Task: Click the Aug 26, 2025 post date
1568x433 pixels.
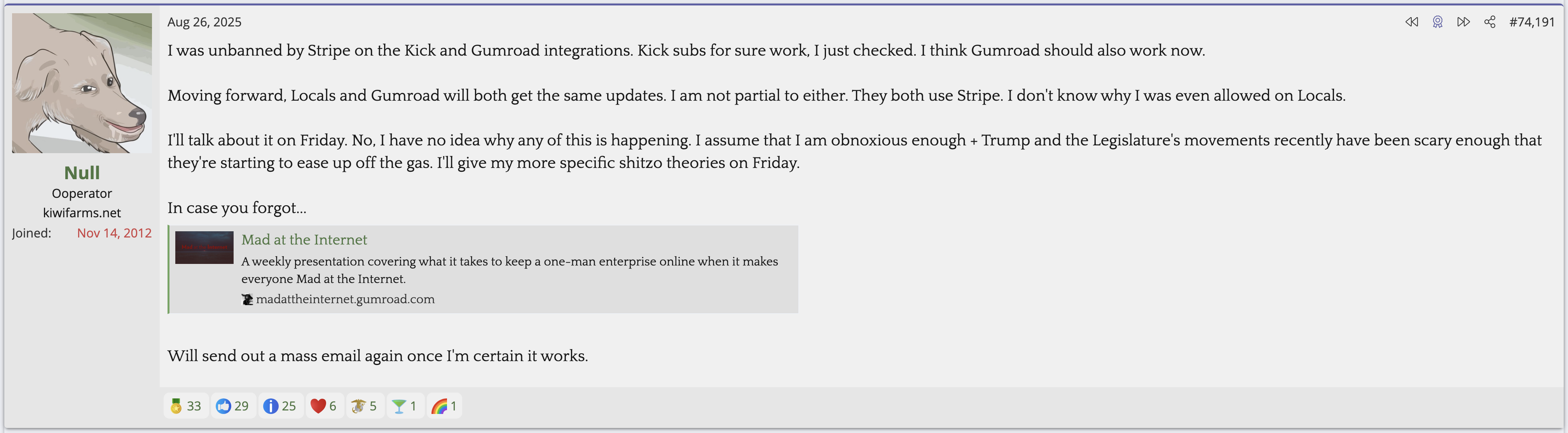Action: tap(204, 22)
